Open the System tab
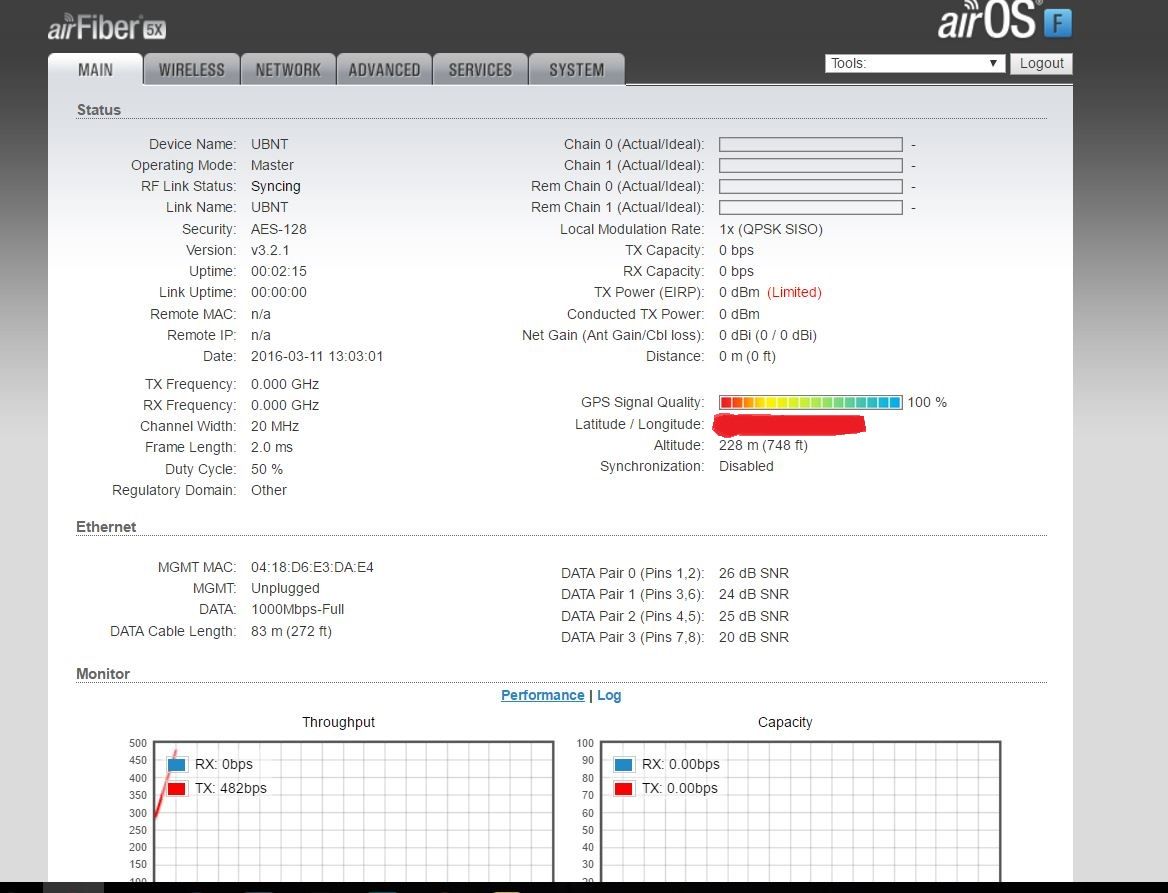1168x893 pixels. click(576, 70)
